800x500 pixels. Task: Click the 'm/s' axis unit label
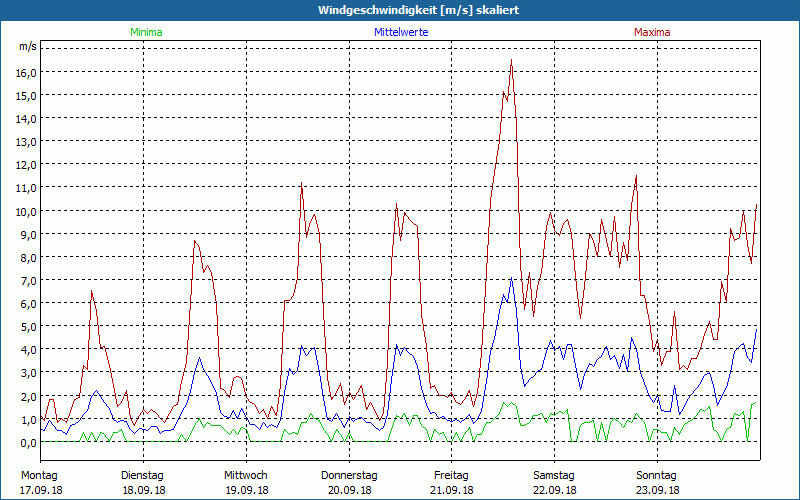coord(28,46)
